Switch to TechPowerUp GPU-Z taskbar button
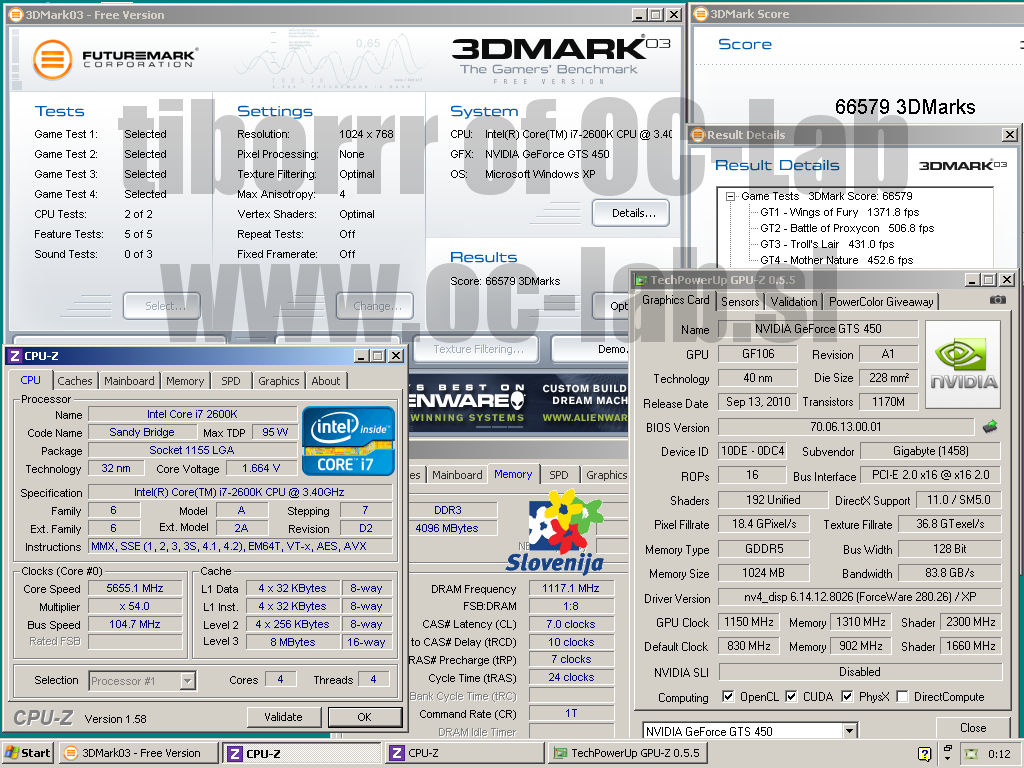 click(630, 753)
